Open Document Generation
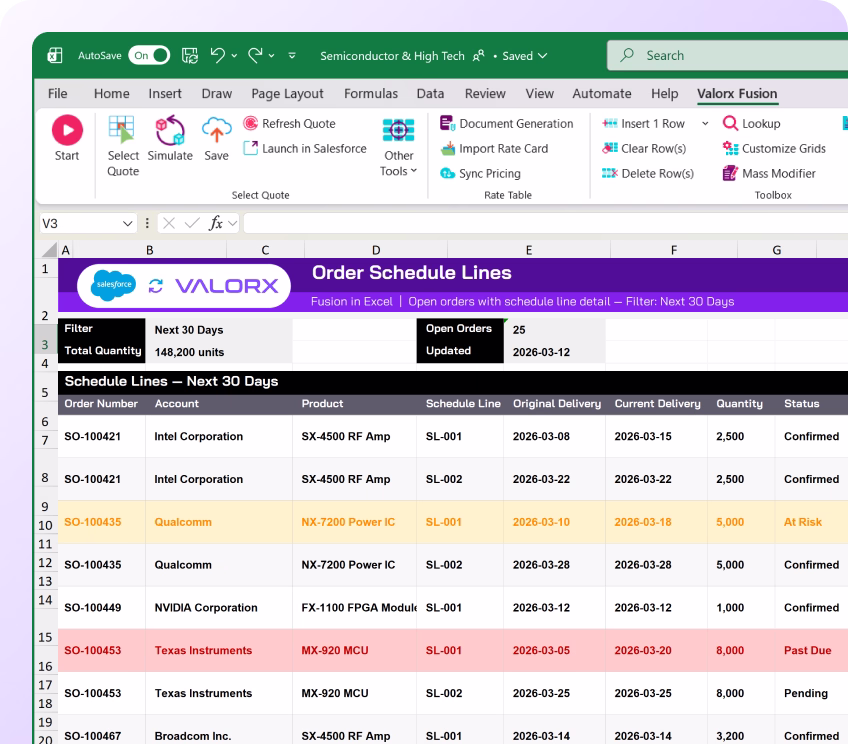848x744 pixels. coord(506,123)
